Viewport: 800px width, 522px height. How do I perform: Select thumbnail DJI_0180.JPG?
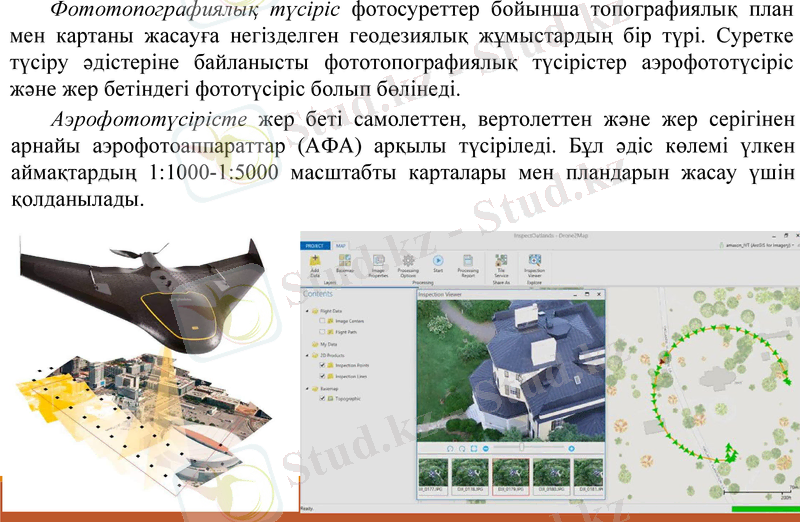click(x=551, y=476)
